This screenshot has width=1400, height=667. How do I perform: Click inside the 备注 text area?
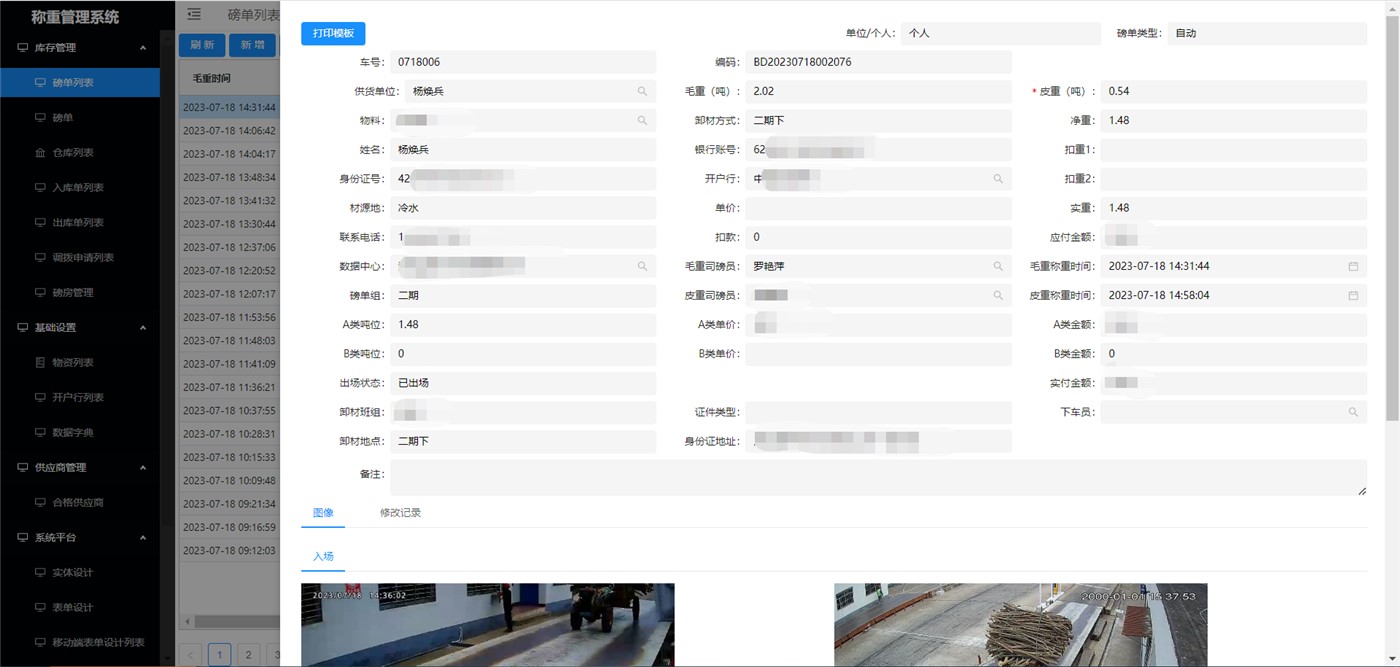(878, 477)
